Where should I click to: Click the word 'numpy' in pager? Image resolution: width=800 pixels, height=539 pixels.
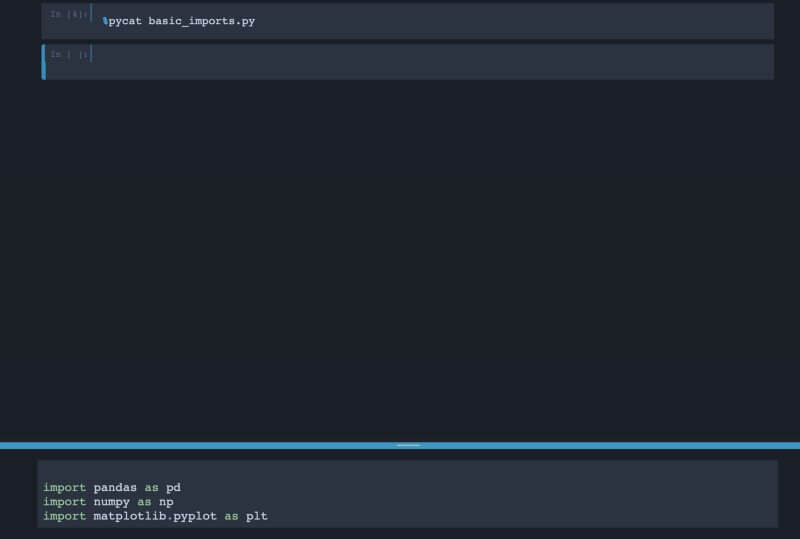point(112,502)
